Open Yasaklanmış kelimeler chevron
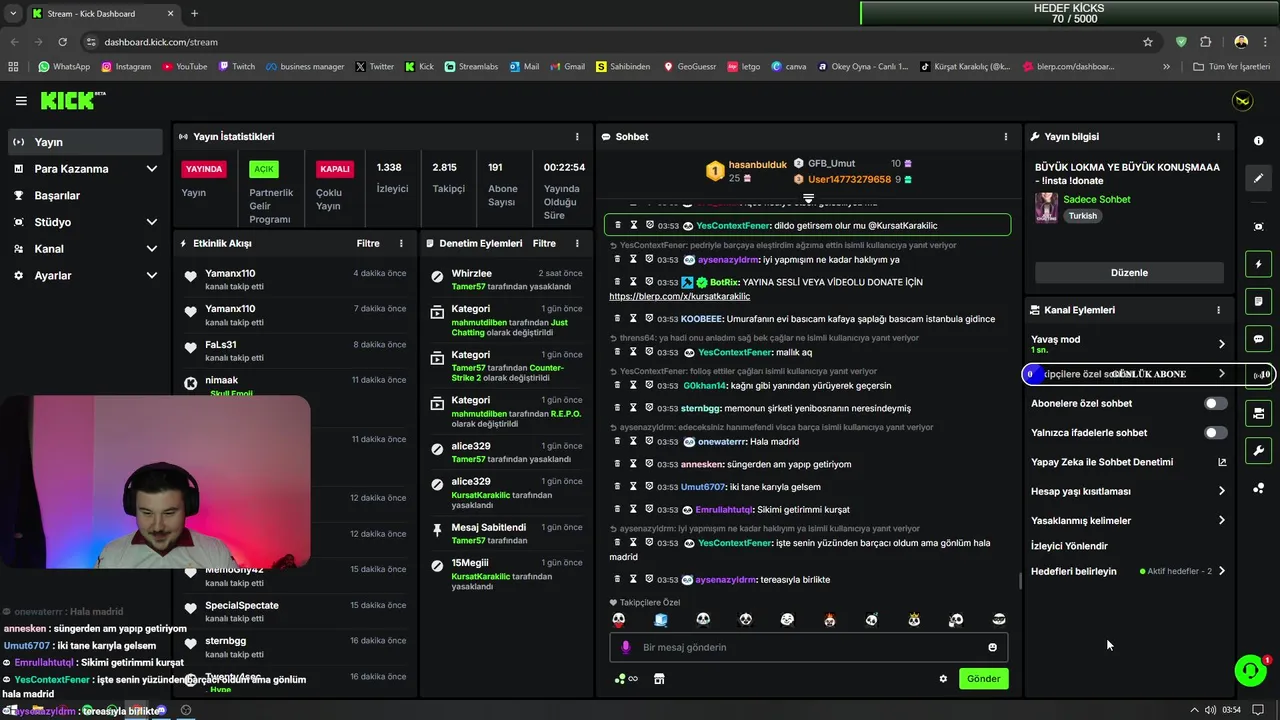 pyautogui.click(x=1221, y=520)
